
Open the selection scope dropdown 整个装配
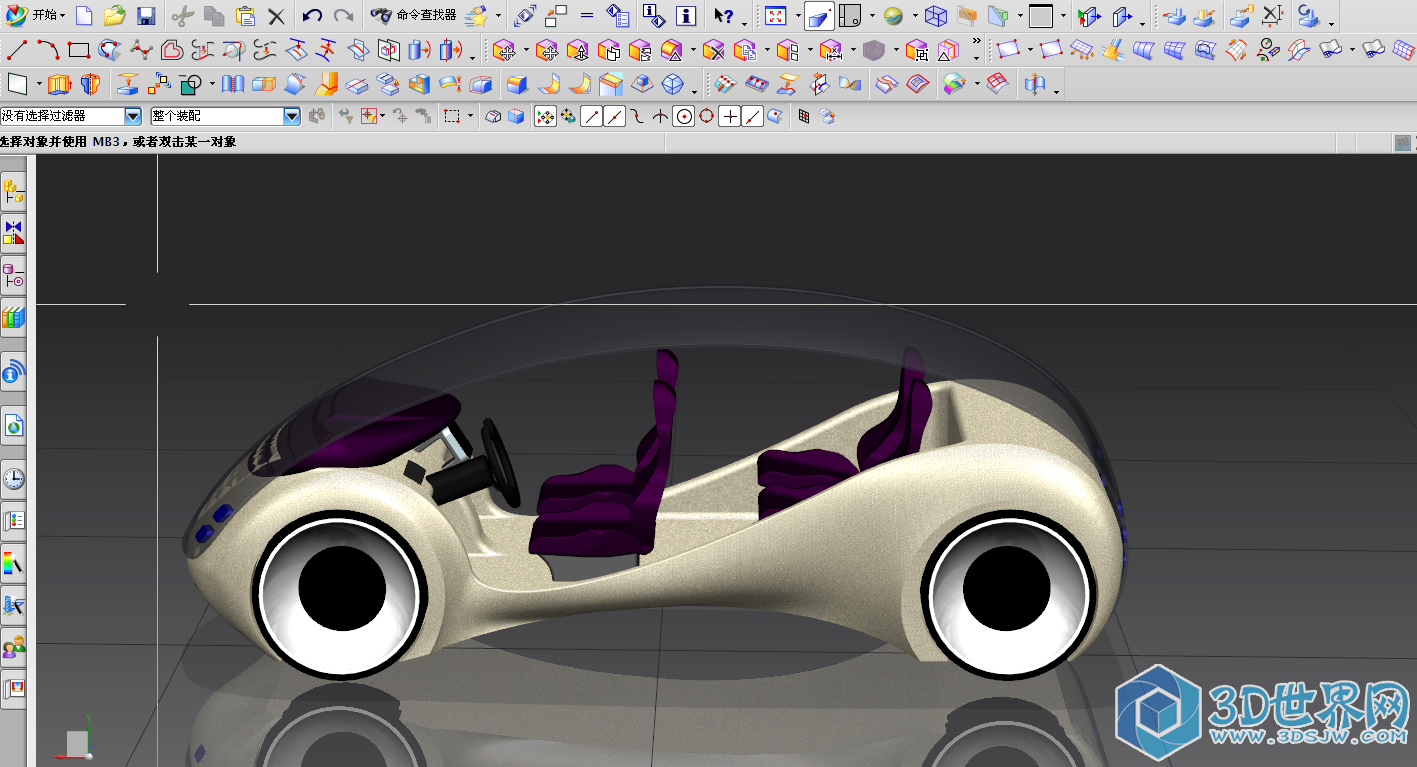[x=225, y=117]
